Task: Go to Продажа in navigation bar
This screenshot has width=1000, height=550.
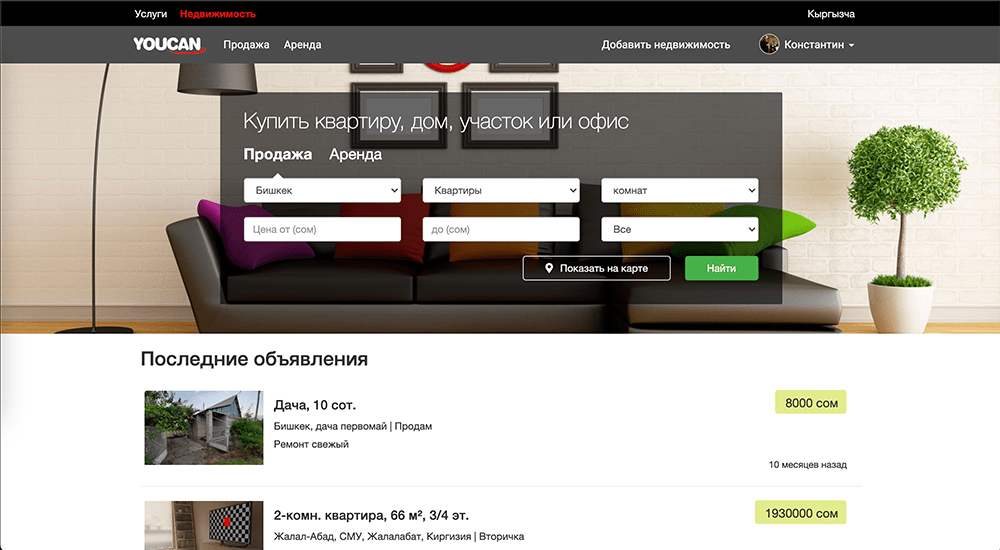Action: [x=246, y=45]
